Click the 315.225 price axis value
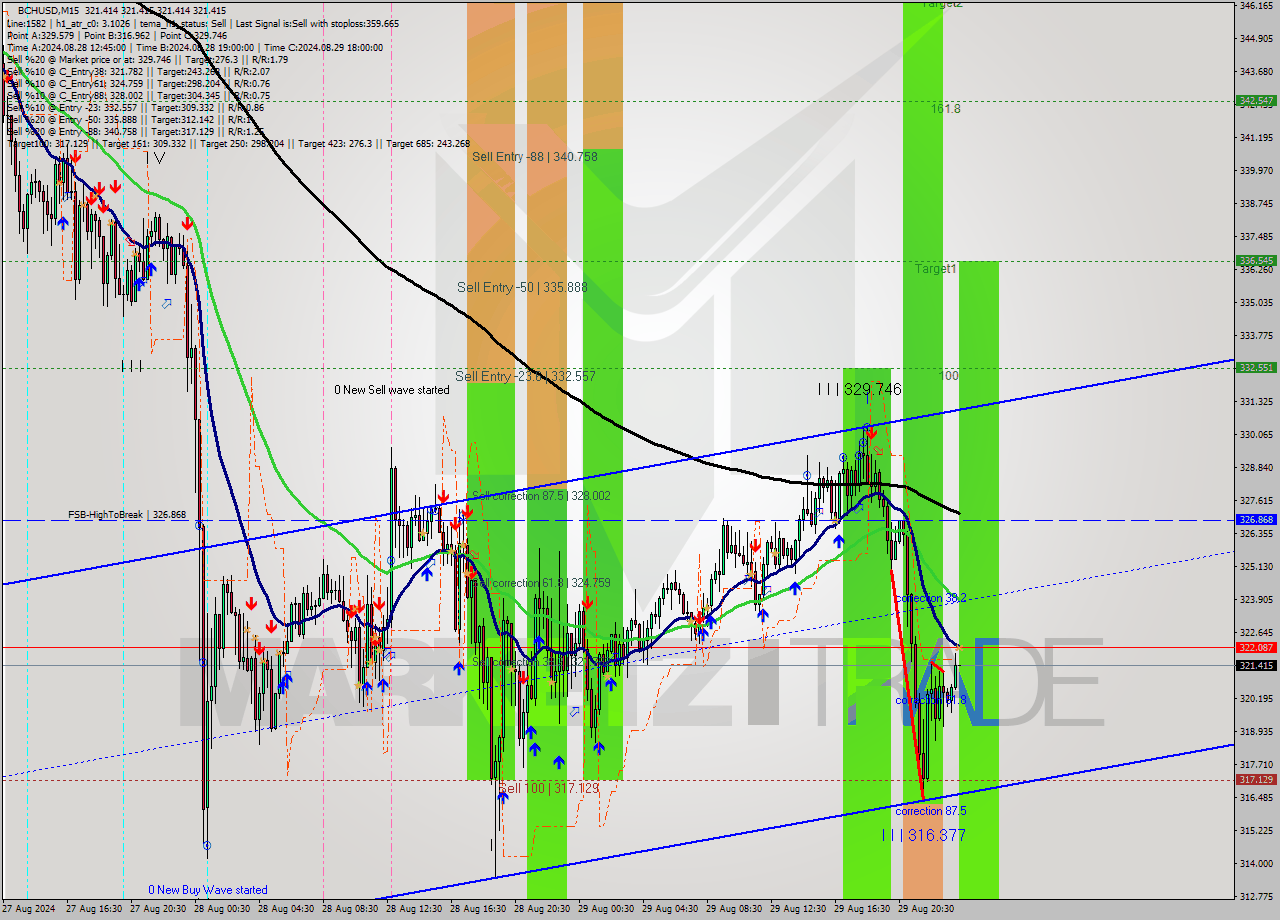The height and width of the screenshot is (920, 1280). [x=1256, y=831]
